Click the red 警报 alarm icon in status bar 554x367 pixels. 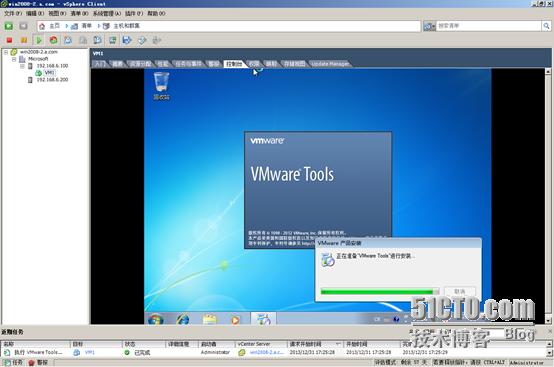tap(31, 362)
